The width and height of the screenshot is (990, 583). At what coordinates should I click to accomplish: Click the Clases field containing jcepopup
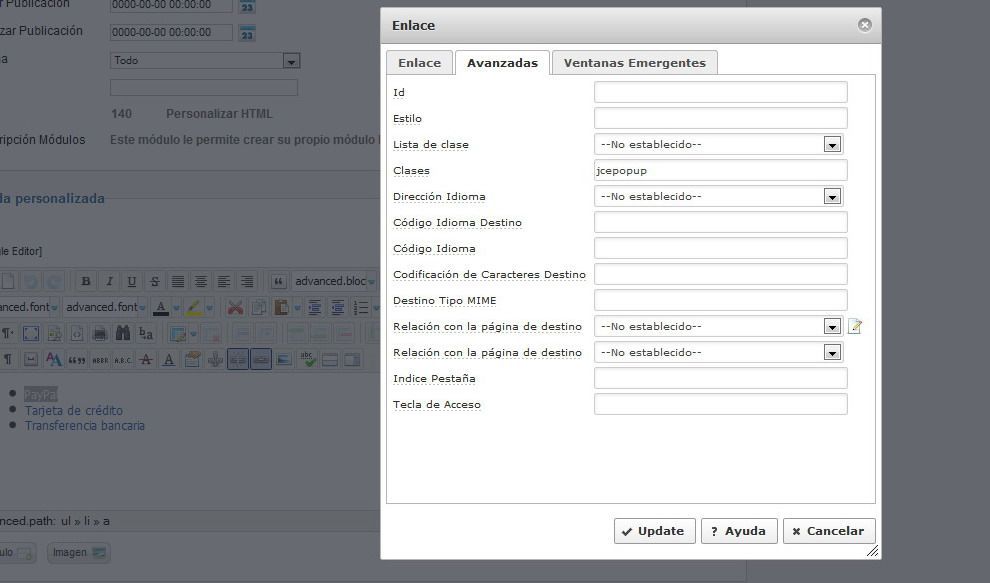(x=720, y=171)
